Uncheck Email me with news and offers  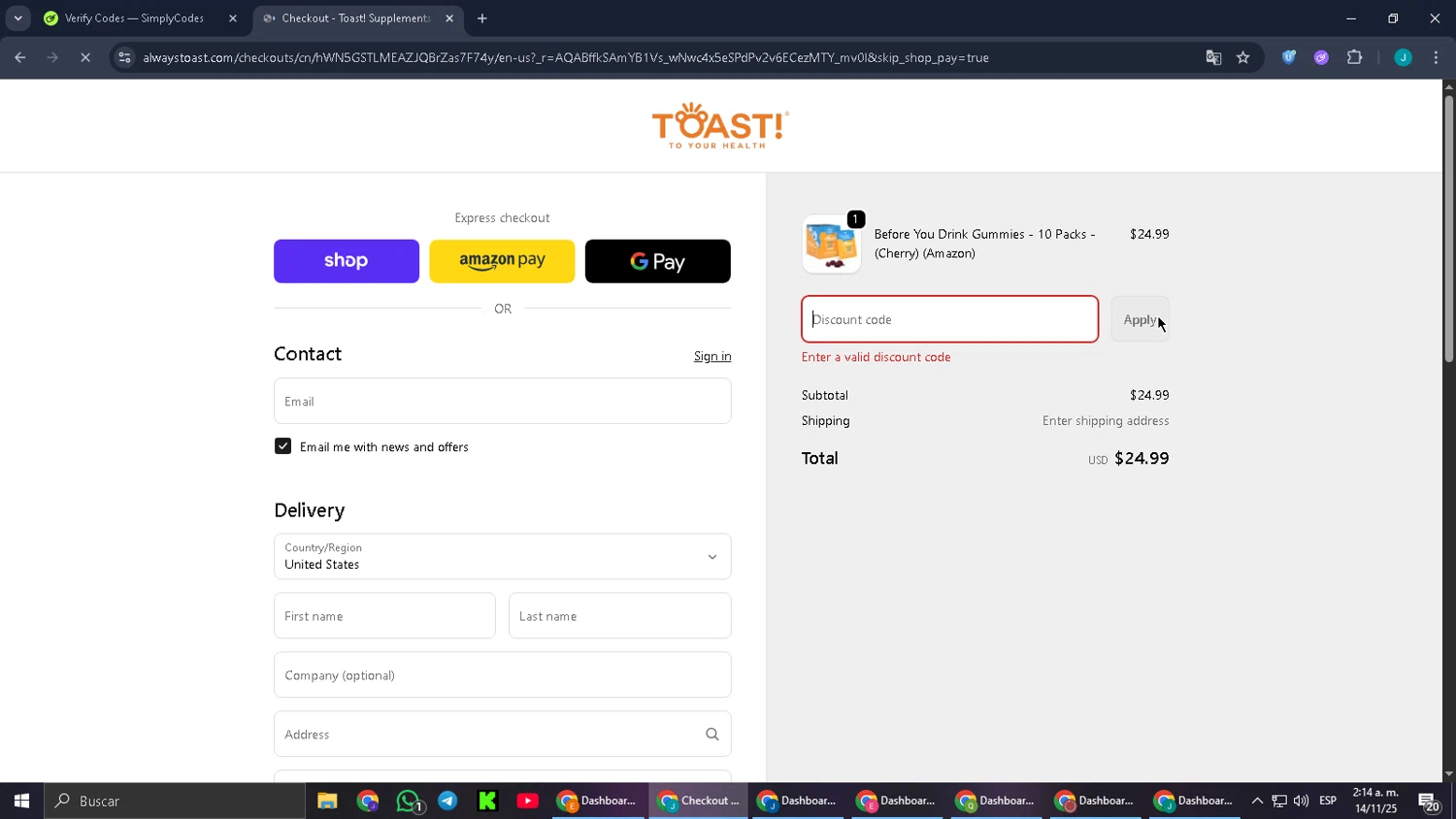282,446
